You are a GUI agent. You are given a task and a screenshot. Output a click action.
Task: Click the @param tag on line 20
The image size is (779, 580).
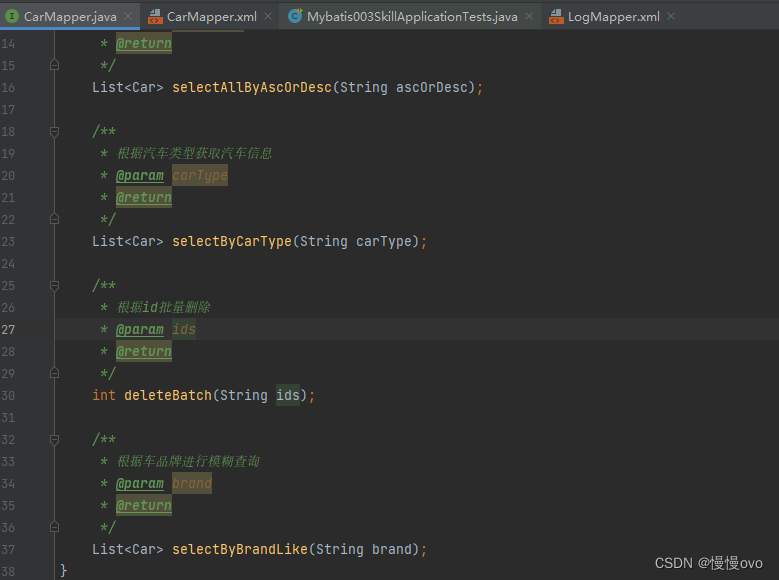click(x=140, y=175)
